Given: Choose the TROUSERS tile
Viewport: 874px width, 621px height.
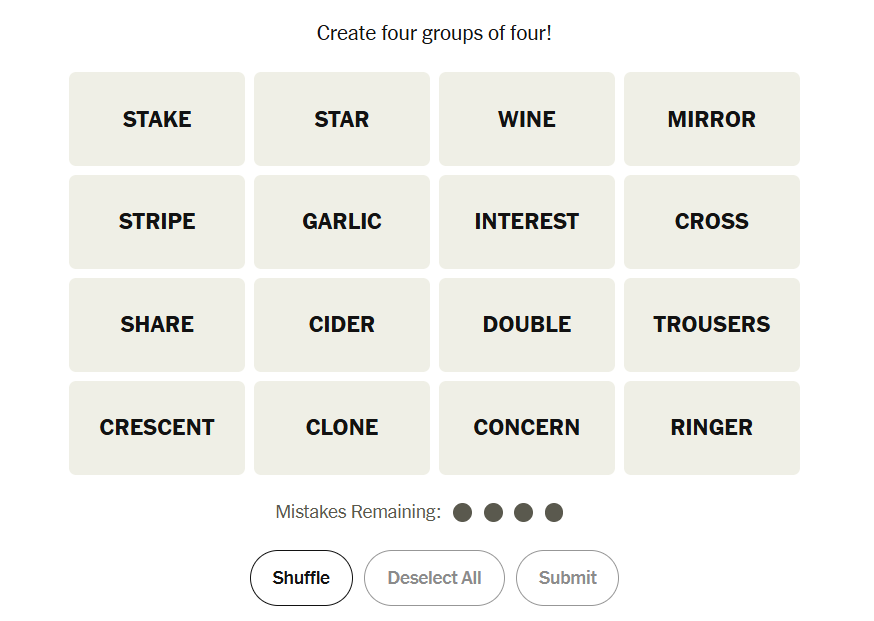Looking at the screenshot, I should [x=712, y=325].
